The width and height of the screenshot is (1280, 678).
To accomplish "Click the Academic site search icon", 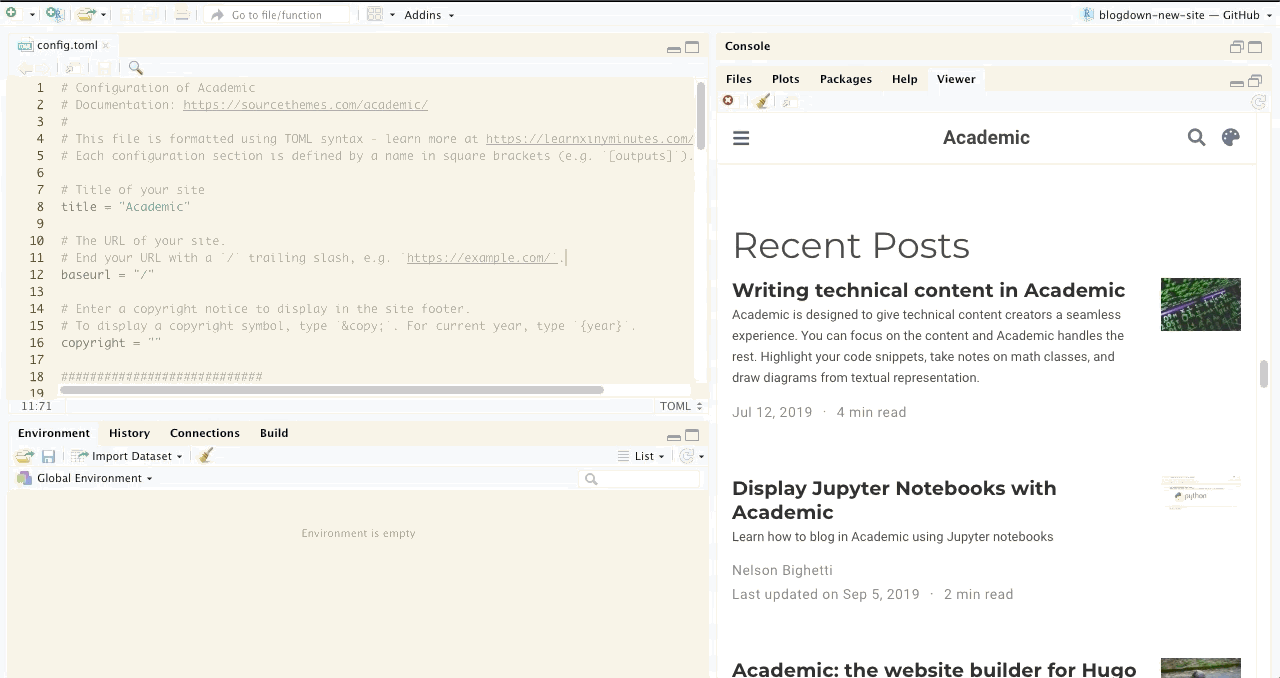I will 1196,138.
